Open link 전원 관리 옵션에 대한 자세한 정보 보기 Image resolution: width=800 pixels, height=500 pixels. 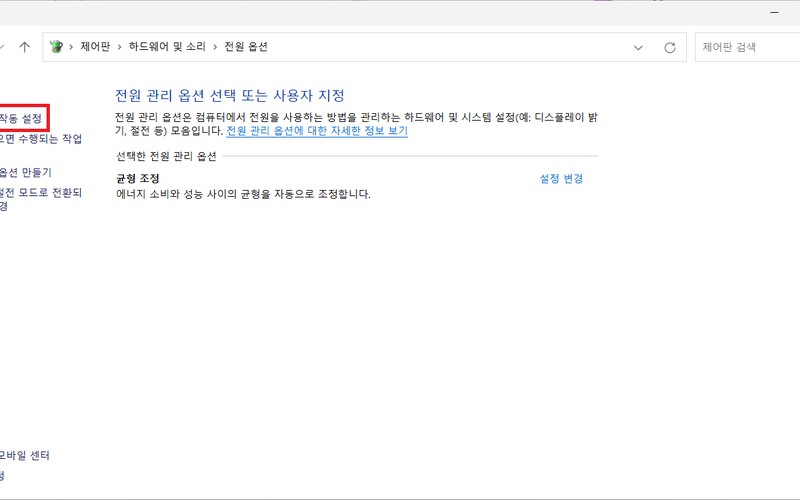pyautogui.click(x=317, y=131)
